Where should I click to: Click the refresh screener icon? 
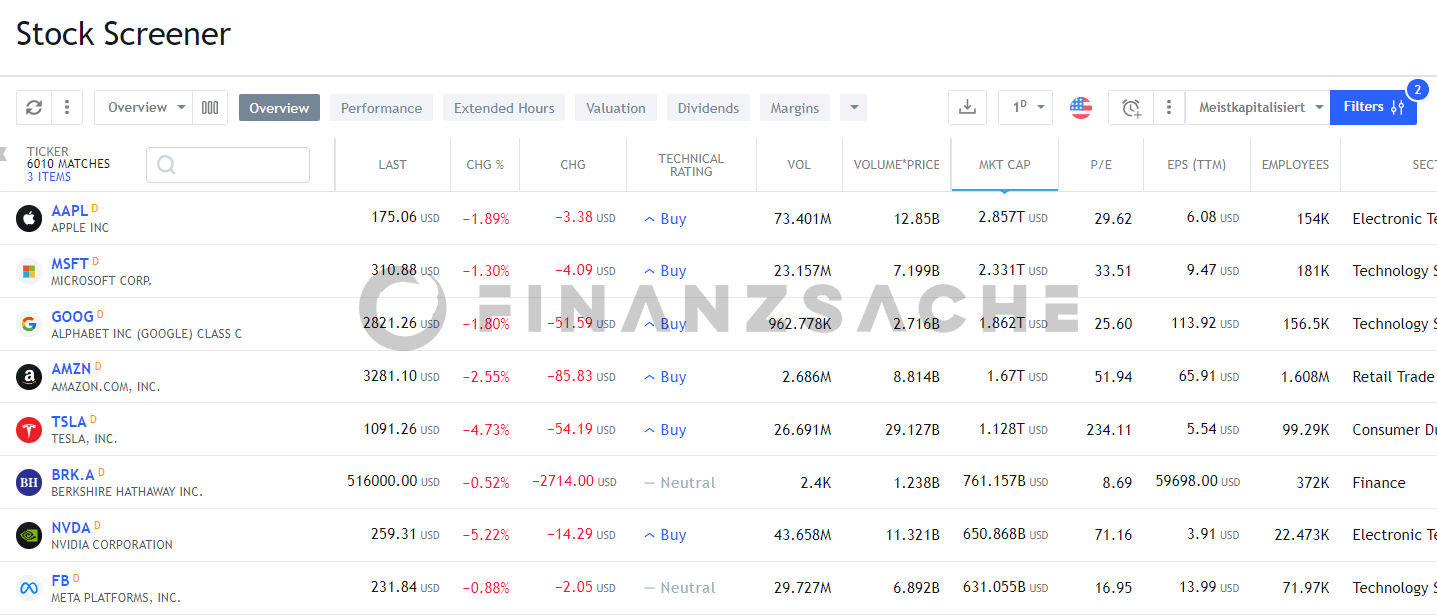(x=34, y=108)
